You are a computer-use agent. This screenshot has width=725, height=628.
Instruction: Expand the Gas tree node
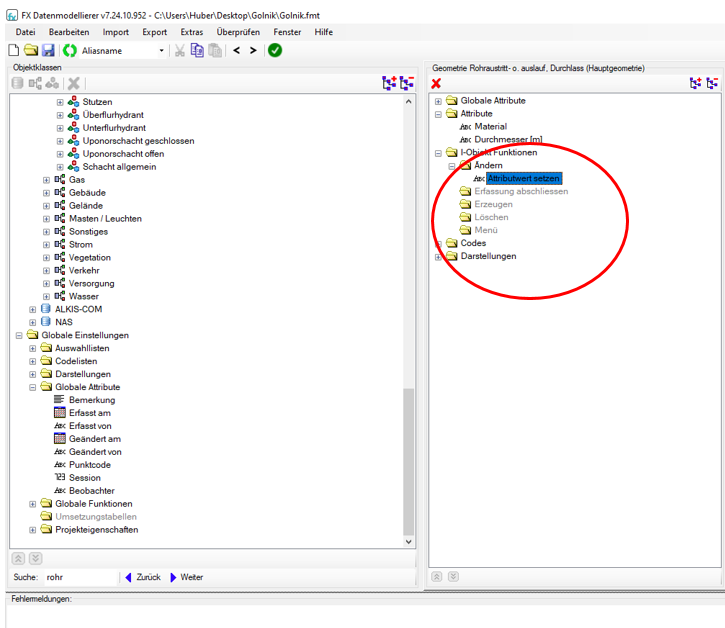tap(46, 180)
